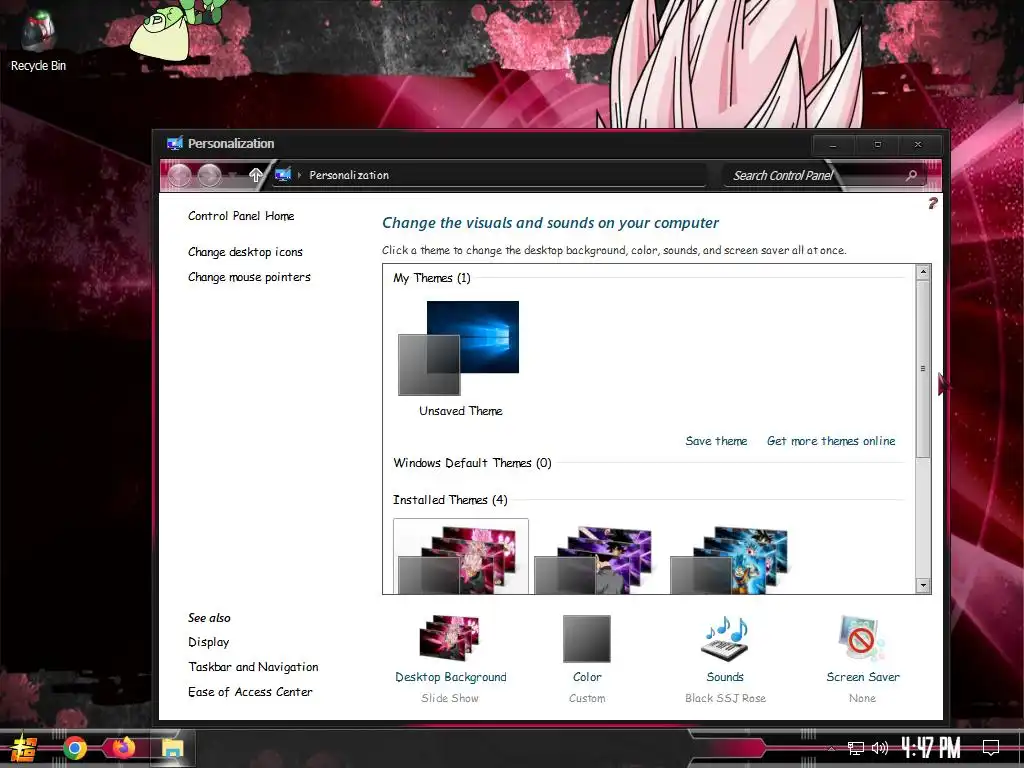The height and width of the screenshot is (768, 1024).
Task: Open Control Panel Home
Action: click(241, 216)
